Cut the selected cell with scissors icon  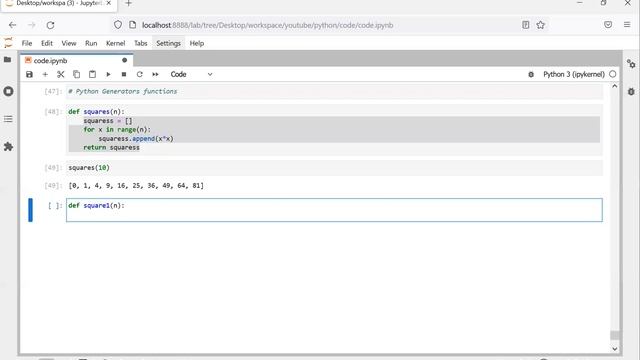60,74
